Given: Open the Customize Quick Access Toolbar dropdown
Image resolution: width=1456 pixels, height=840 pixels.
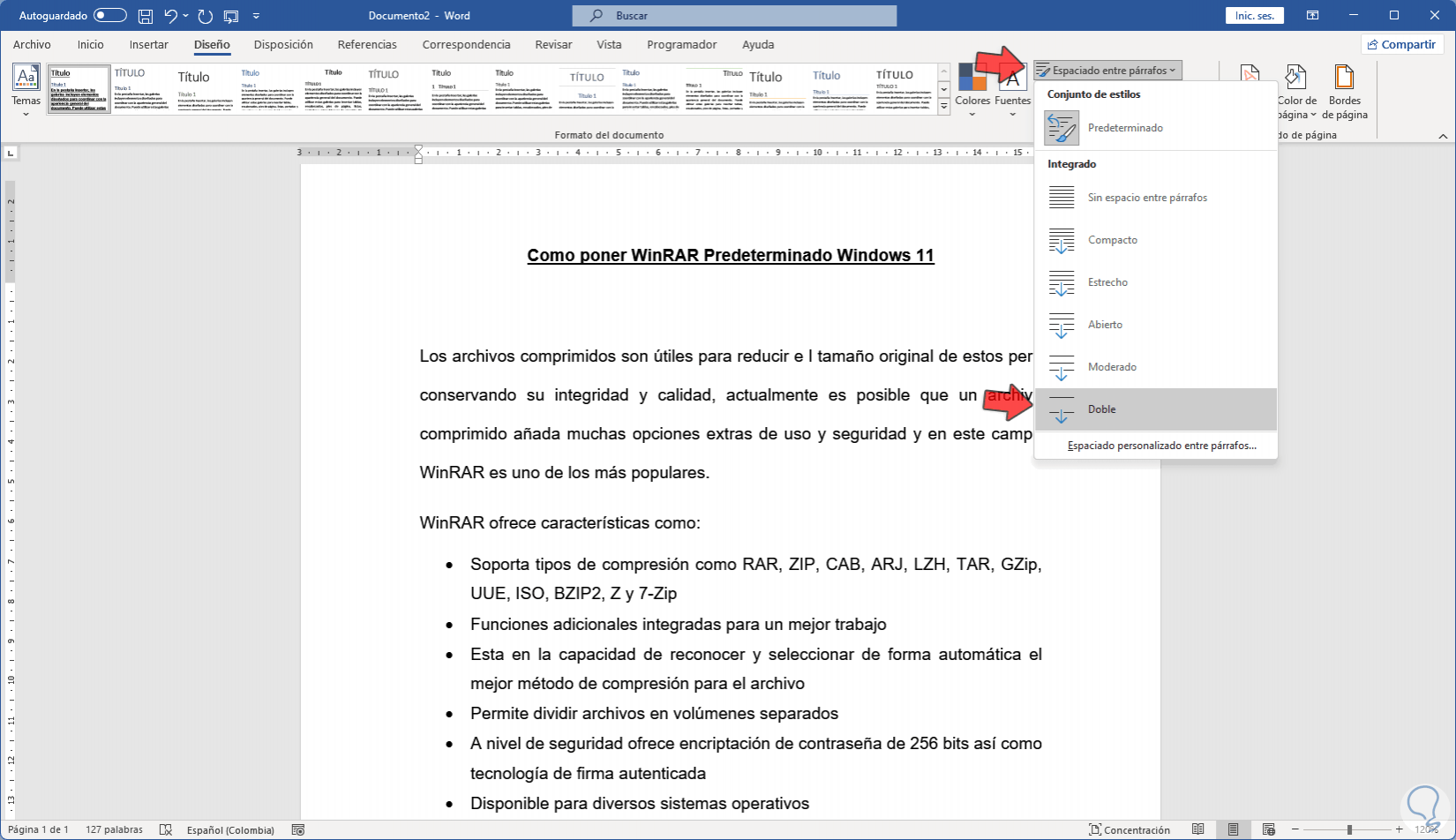Looking at the screenshot, I should [256, 16].
